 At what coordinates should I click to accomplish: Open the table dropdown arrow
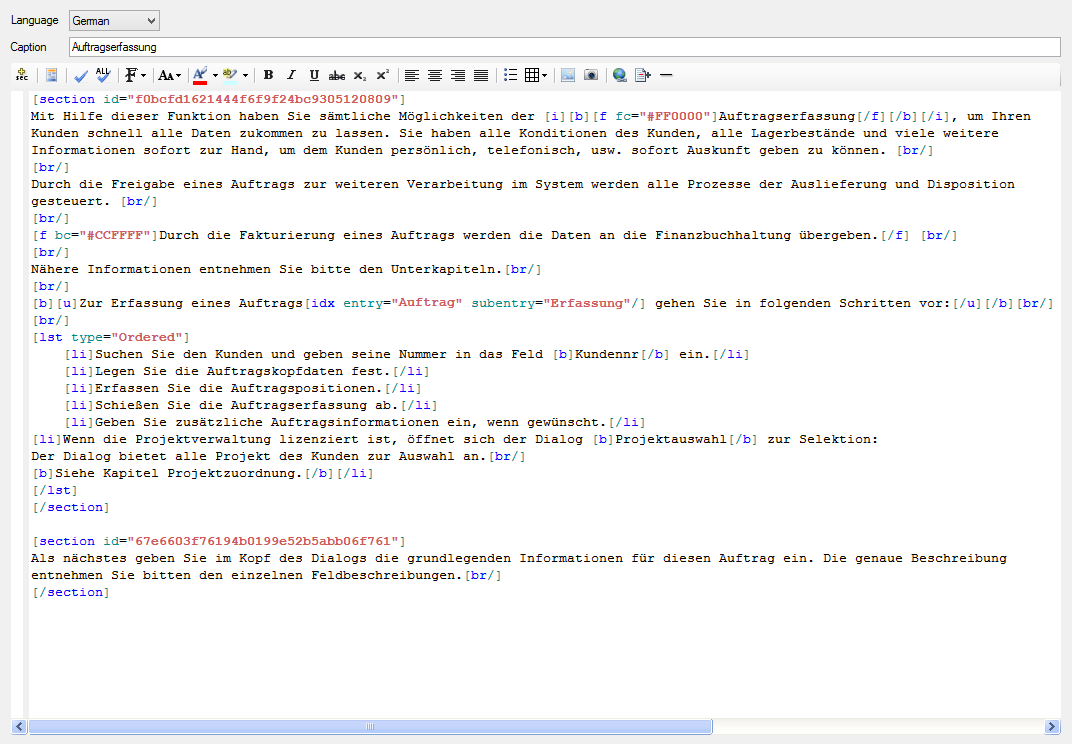(x=544, y=75)
